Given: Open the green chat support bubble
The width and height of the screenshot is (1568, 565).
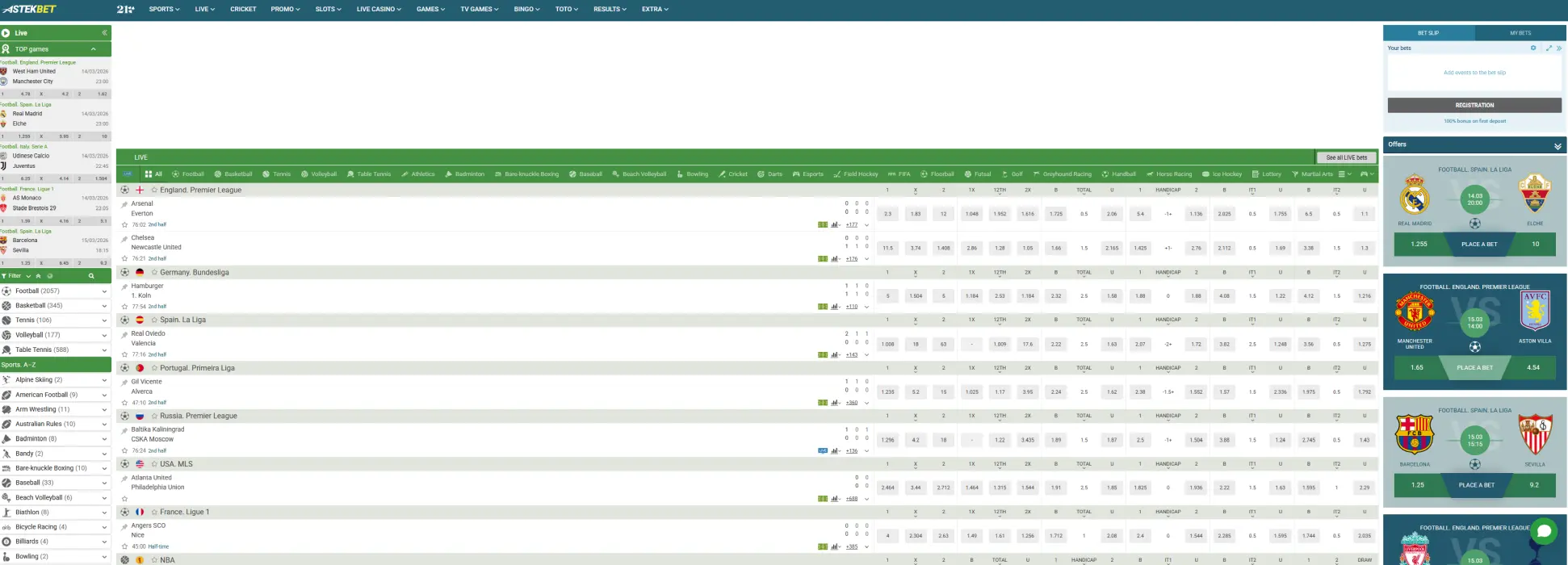Looking at the screenshot, I should [x=1543, y=531].
